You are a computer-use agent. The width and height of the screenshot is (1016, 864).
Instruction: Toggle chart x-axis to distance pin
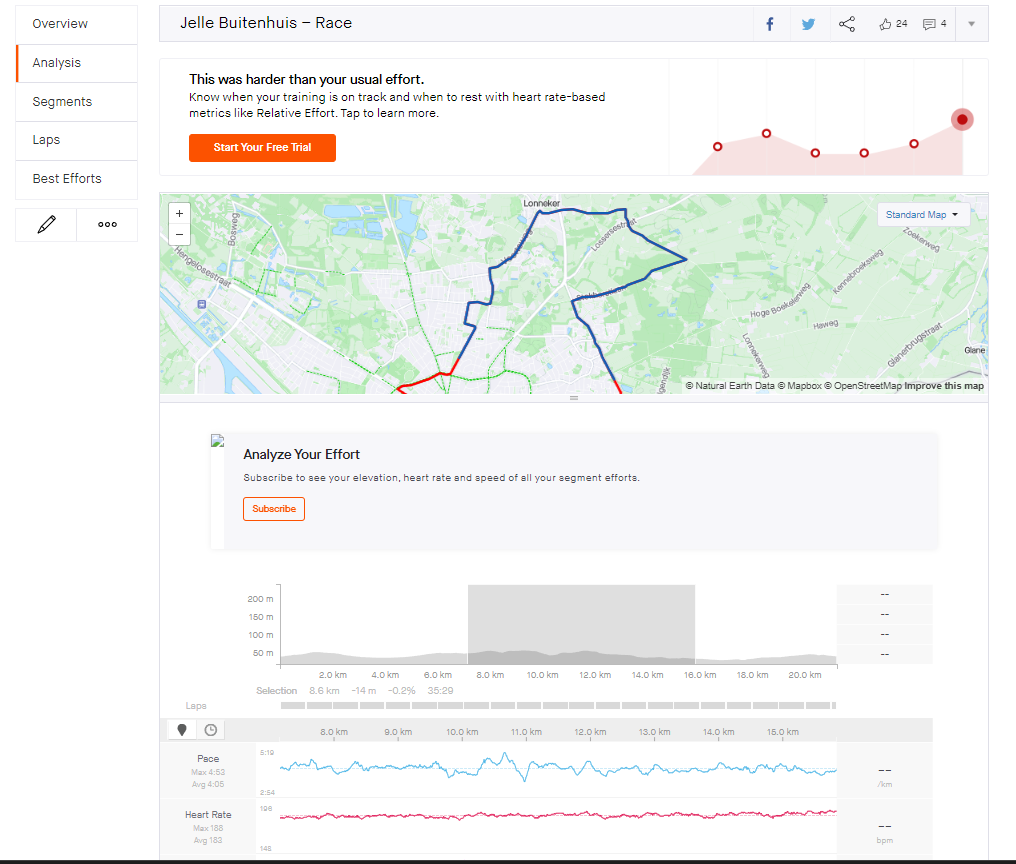click(x=182, y=730)
